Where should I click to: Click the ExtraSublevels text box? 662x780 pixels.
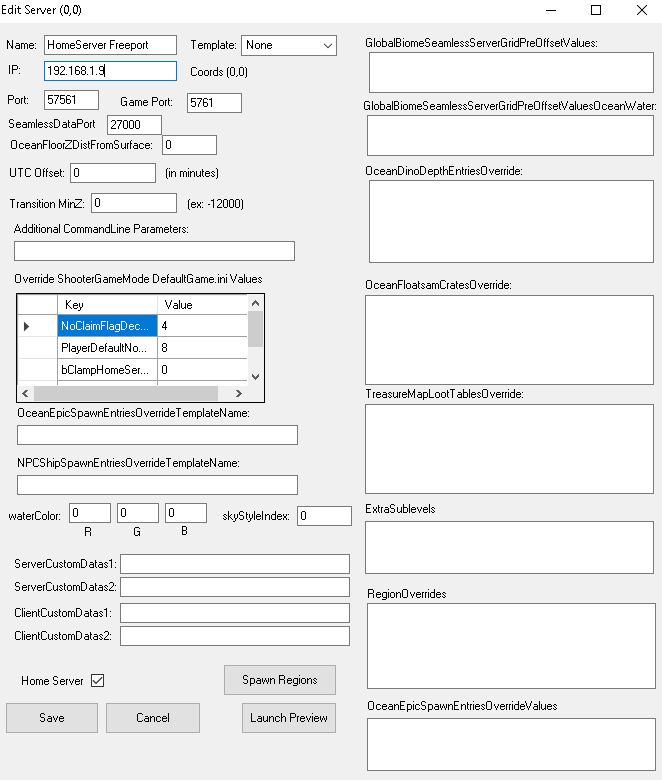pos(509,547)
